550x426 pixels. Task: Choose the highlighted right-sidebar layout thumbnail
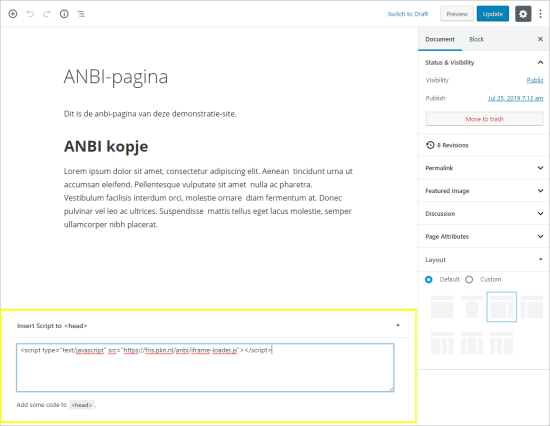(502, 307)
